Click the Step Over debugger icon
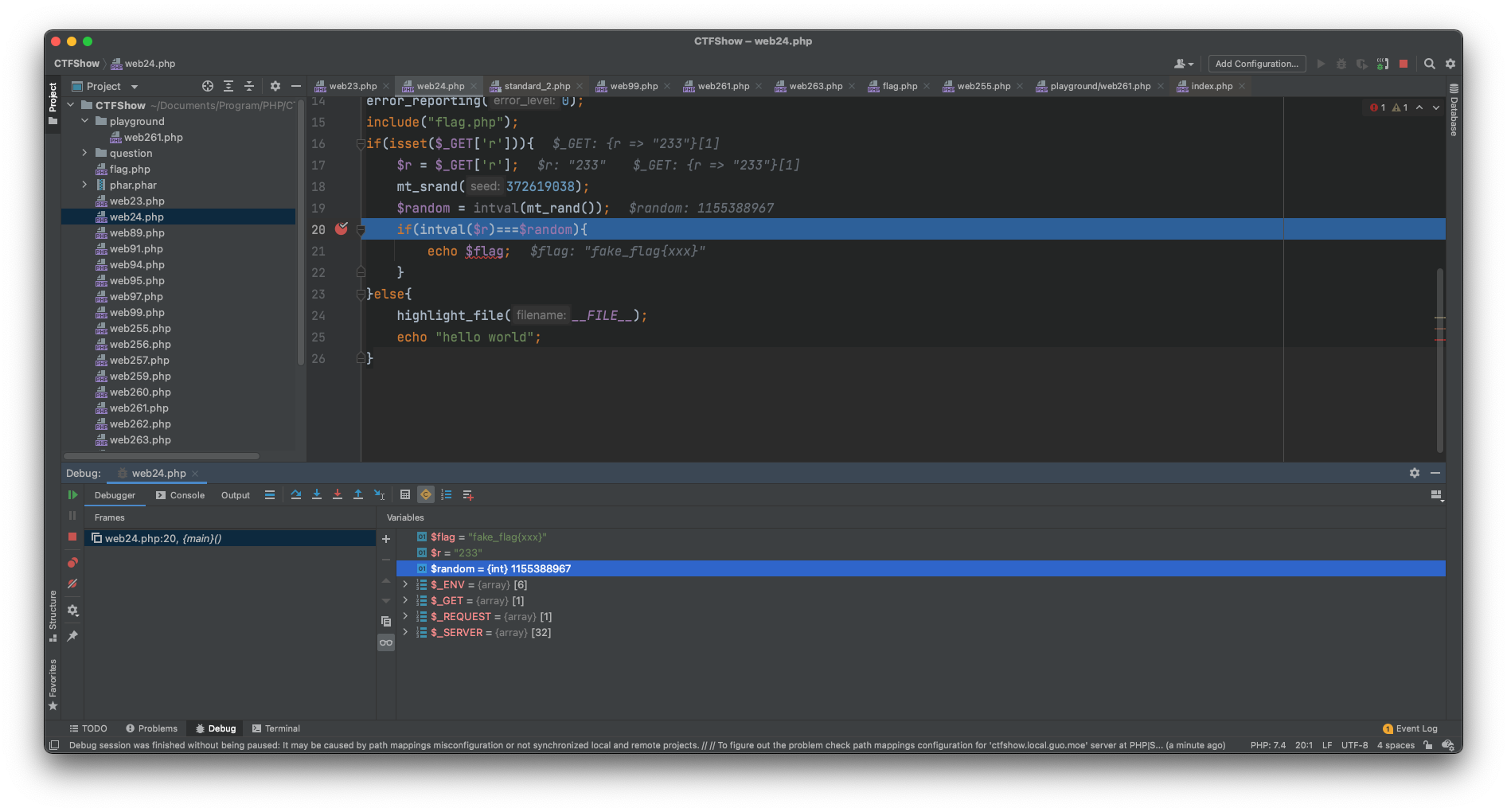 296,494
